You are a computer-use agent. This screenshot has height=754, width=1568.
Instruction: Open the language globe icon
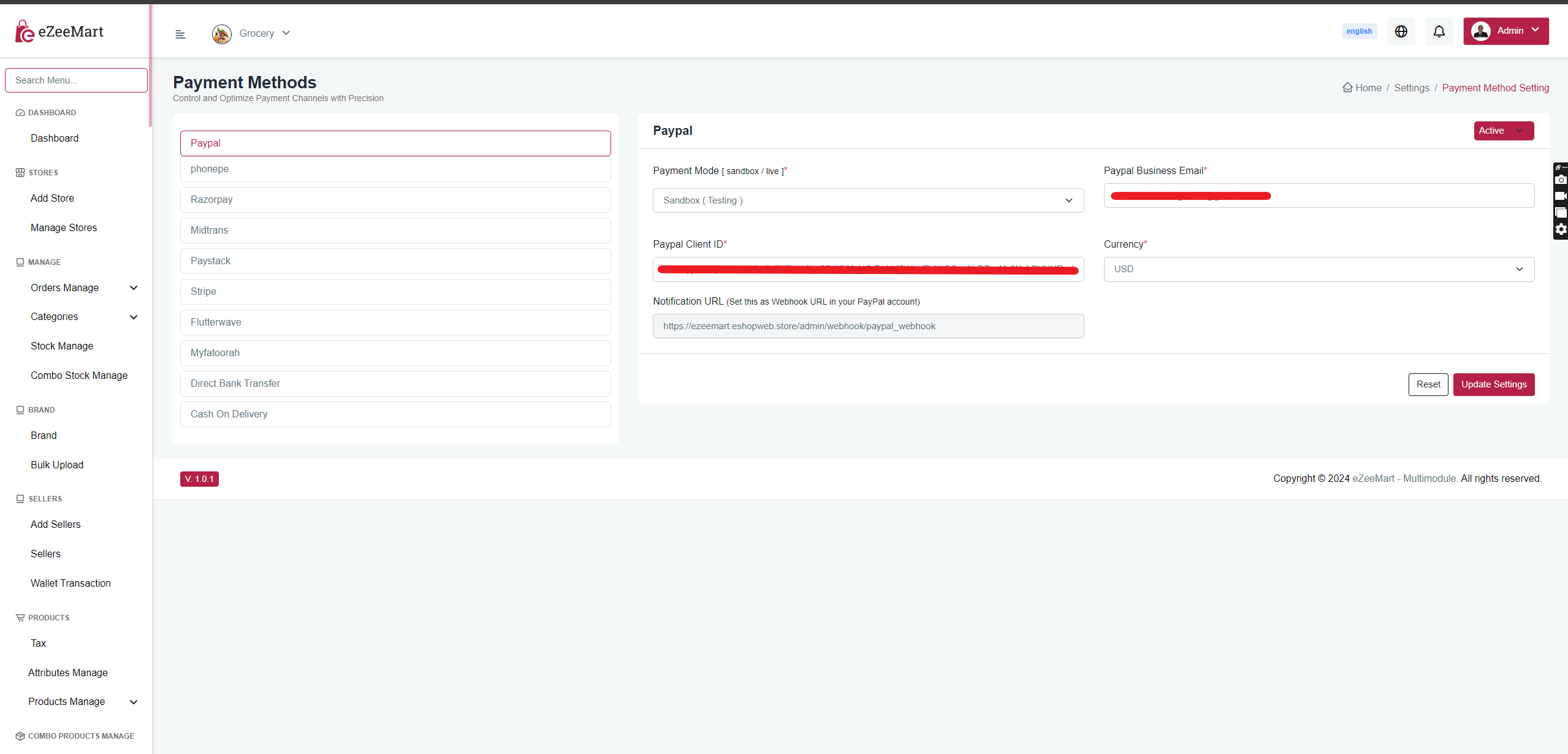click(1401, 31)
